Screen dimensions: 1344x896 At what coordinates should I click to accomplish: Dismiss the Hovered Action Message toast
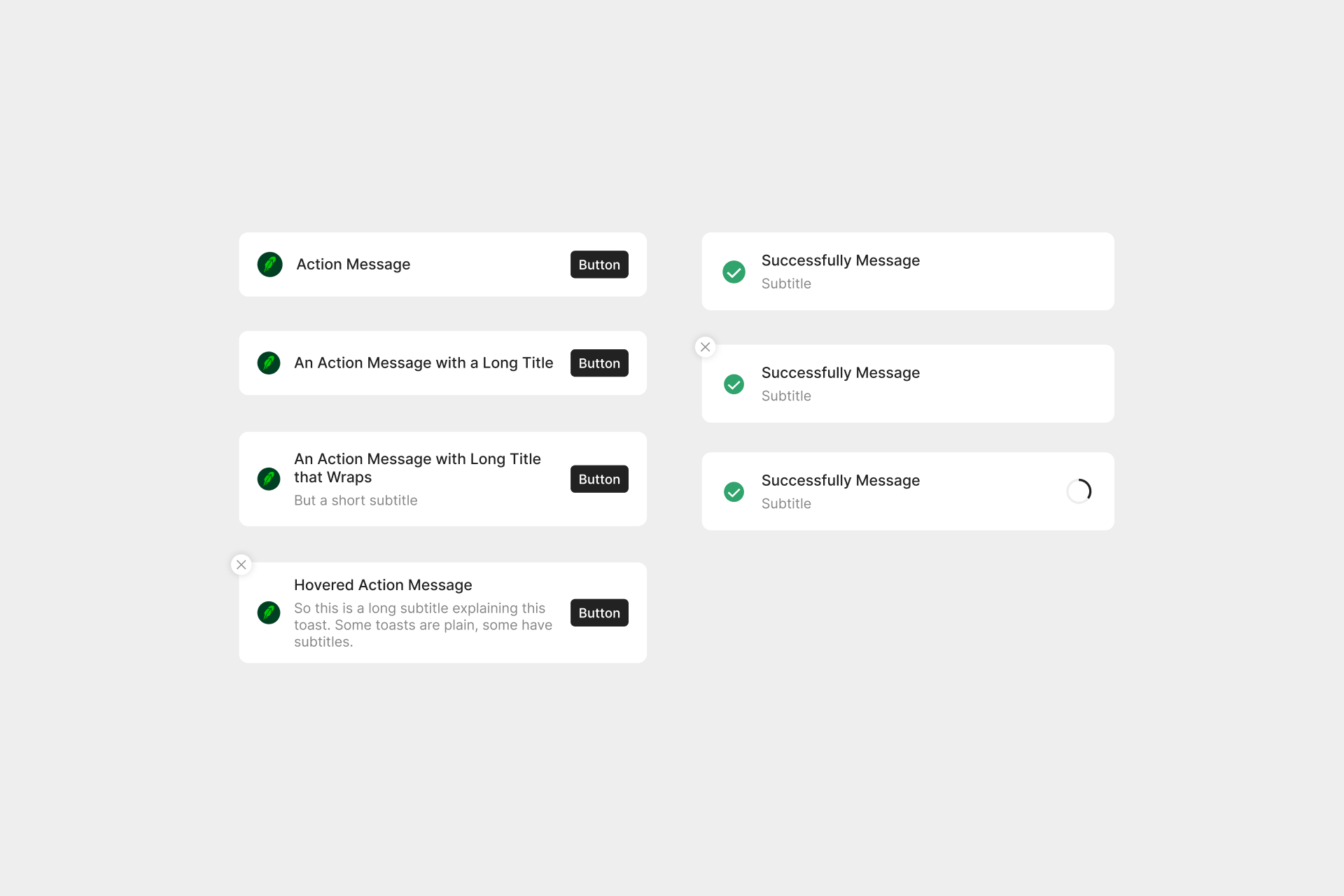click(x=241, y=564)
